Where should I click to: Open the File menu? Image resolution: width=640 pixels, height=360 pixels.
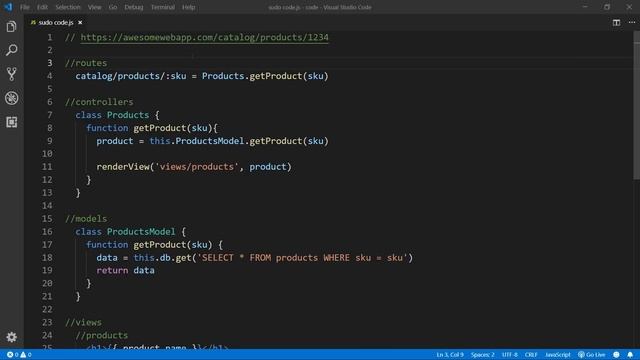[x=24, y=7]
